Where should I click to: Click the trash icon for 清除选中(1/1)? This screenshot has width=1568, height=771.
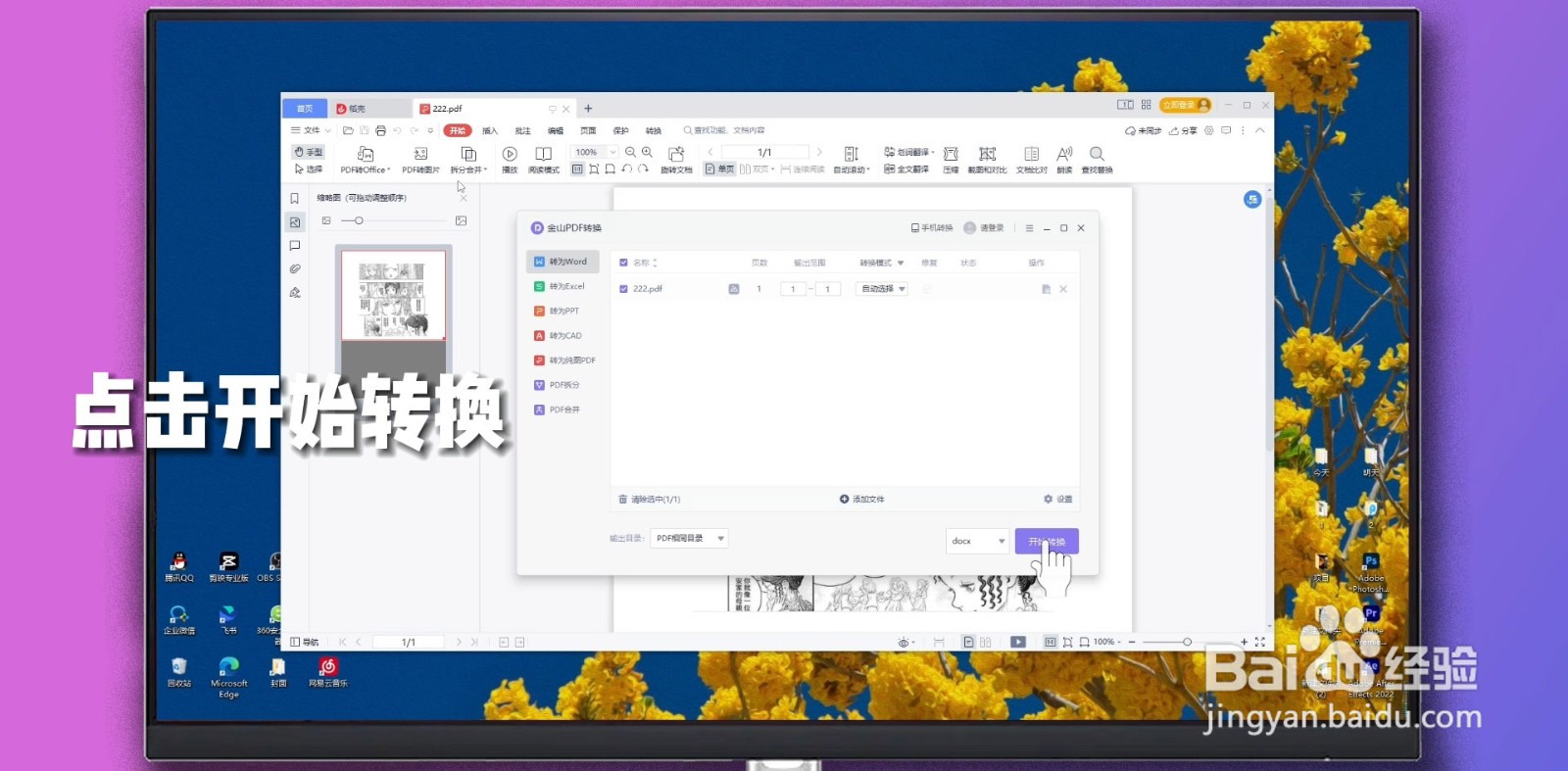click(622, 500)
